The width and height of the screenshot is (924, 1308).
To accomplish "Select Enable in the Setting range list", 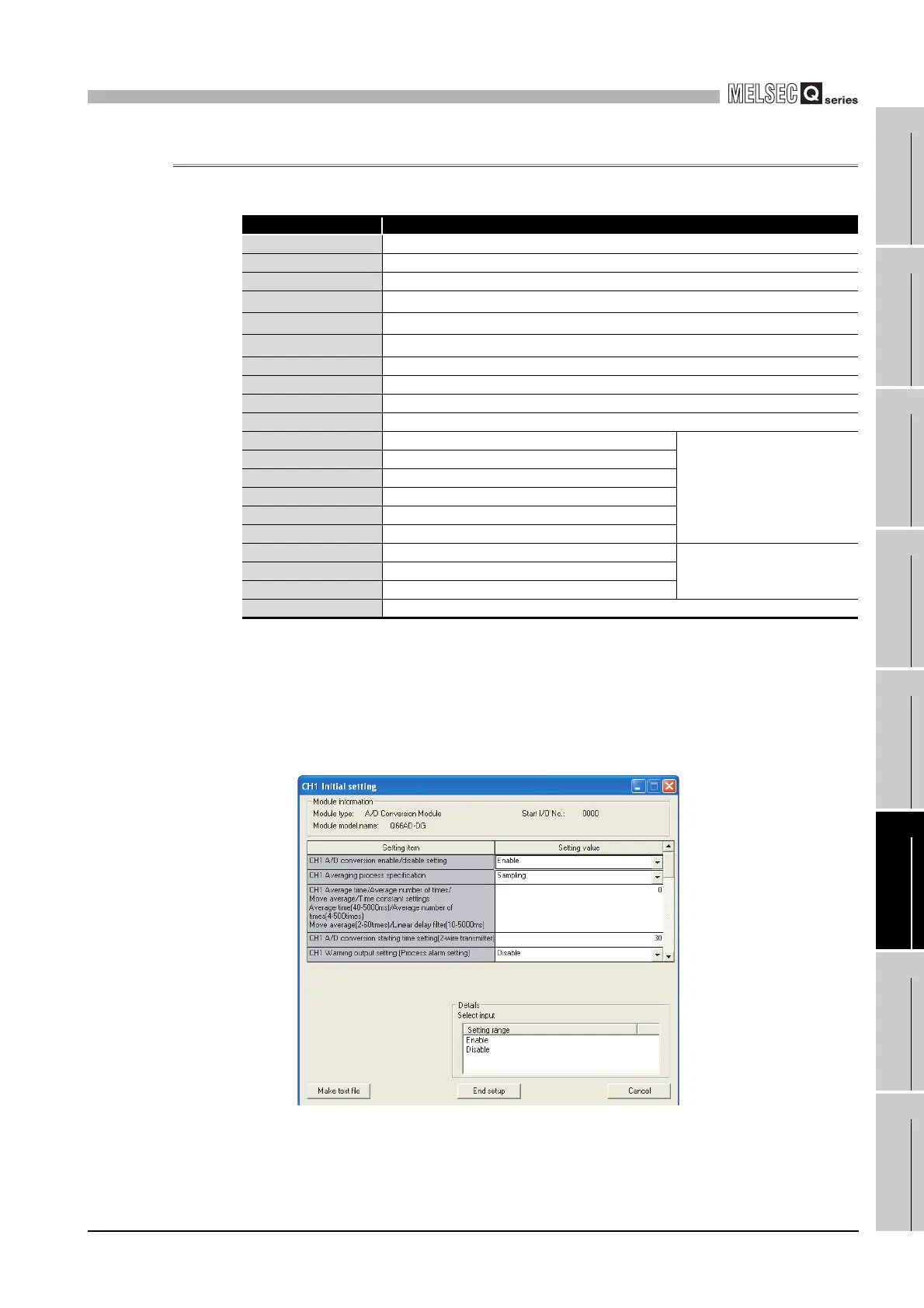I will [477, 1040].
